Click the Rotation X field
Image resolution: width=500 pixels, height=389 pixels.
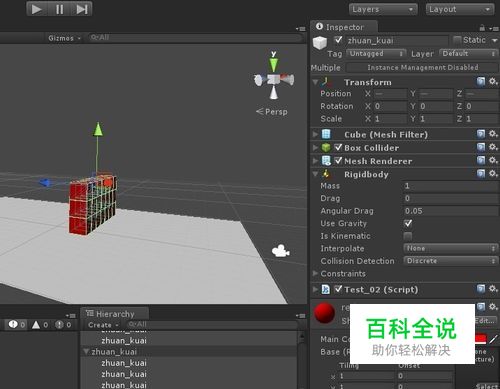(x=390, y=106)
